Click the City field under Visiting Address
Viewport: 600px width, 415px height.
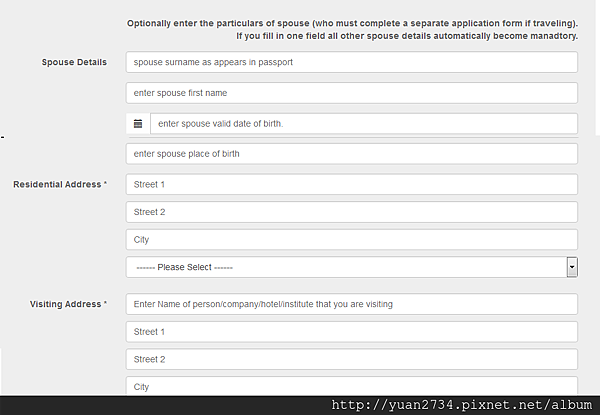coord(352,386)
